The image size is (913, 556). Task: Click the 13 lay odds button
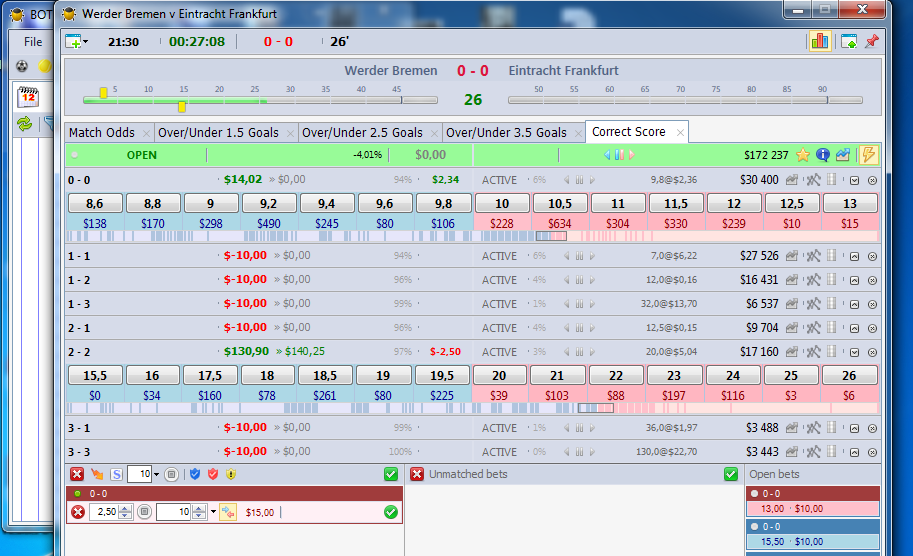click(x=850, y=203)
